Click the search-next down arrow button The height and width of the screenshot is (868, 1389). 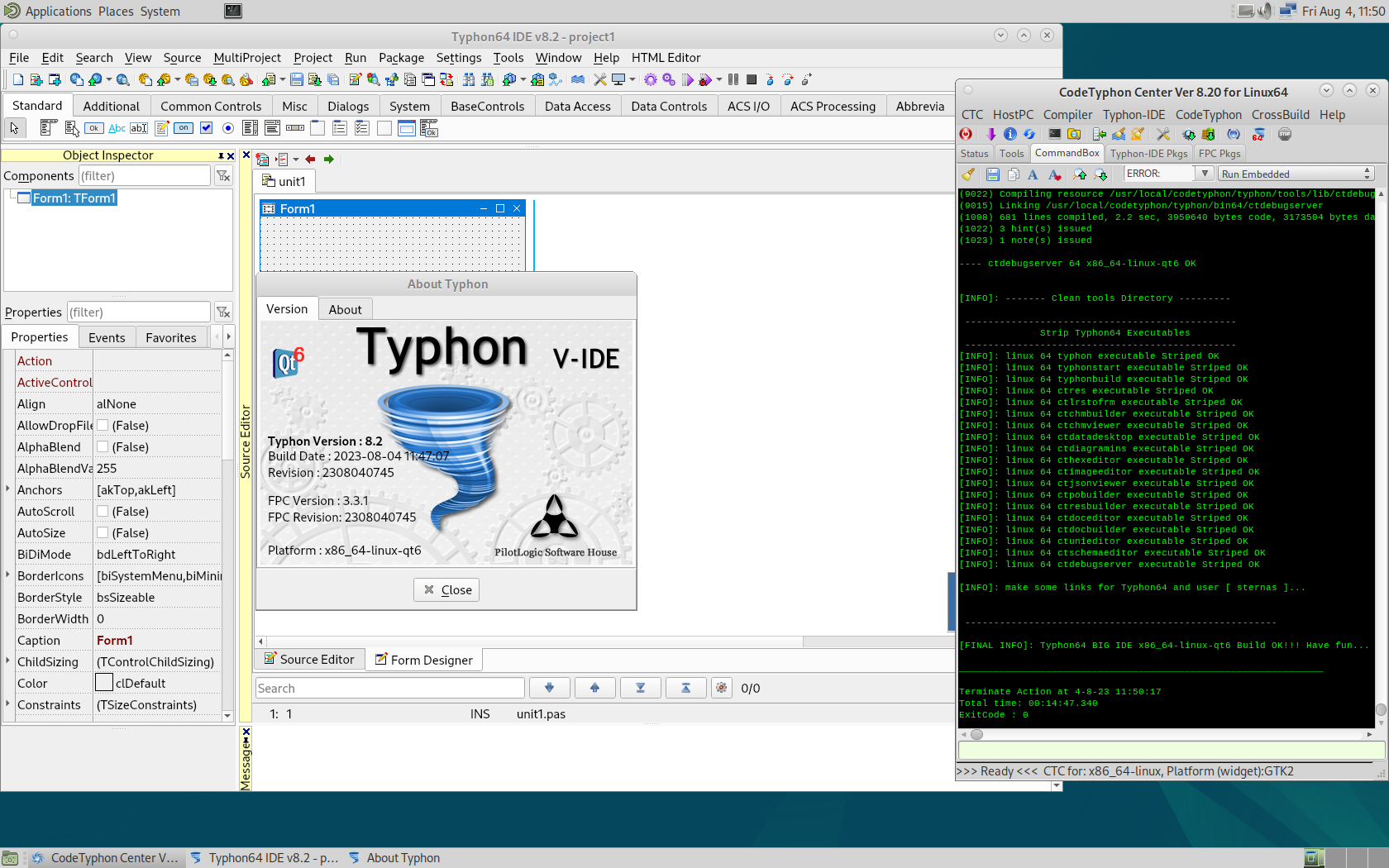(549, 688)
